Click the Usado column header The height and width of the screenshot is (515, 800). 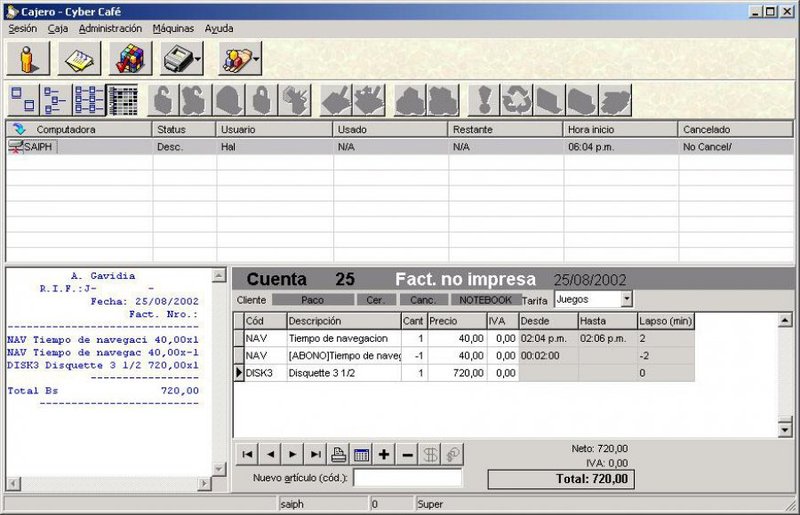click(x=390, y=129)
